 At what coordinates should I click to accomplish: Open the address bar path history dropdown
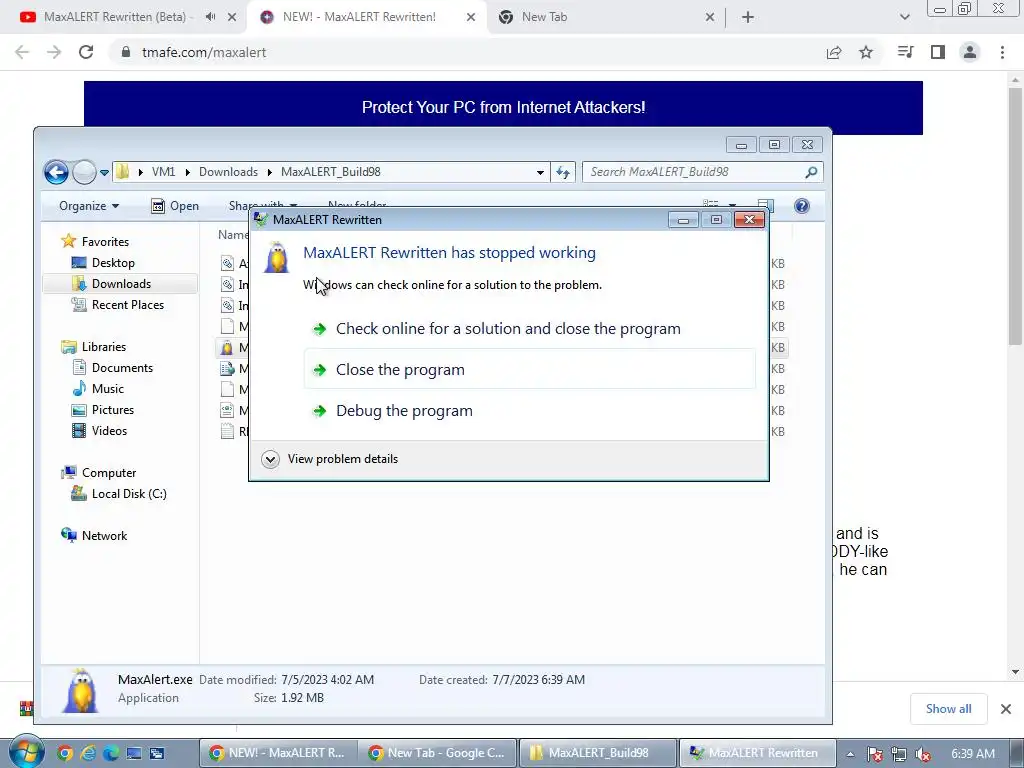click(x=540, y=172)
